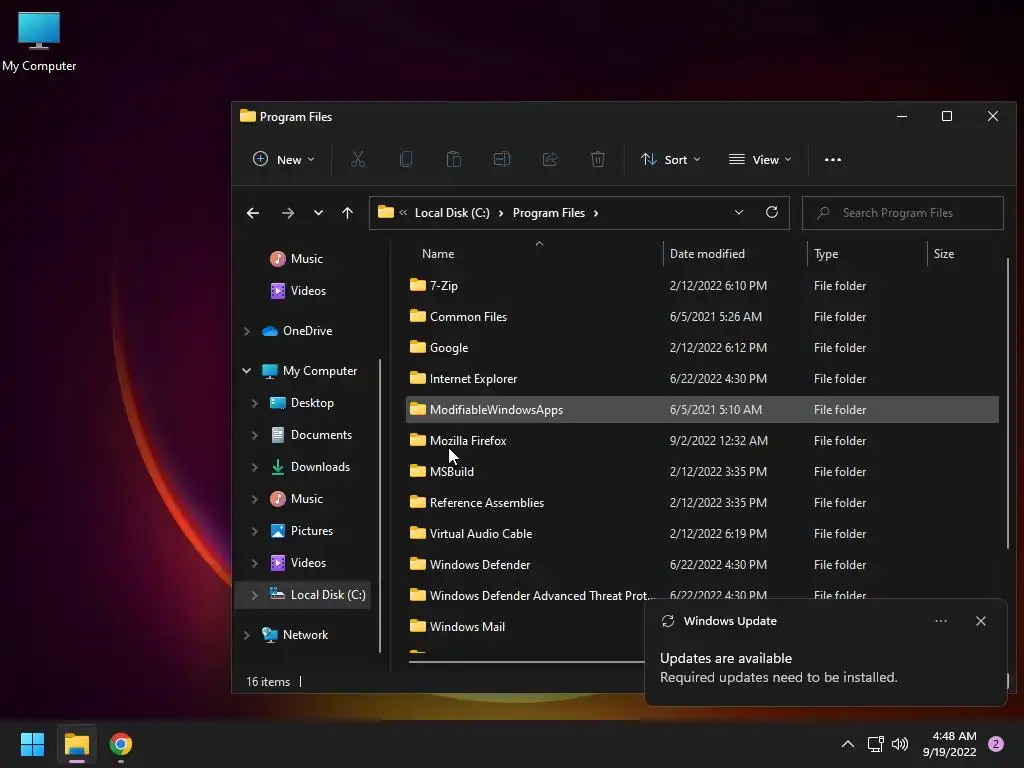Screen dimensions: 1024x768
Task: Open the volume speaker tray icon
Action: click(x=900, y=743)
